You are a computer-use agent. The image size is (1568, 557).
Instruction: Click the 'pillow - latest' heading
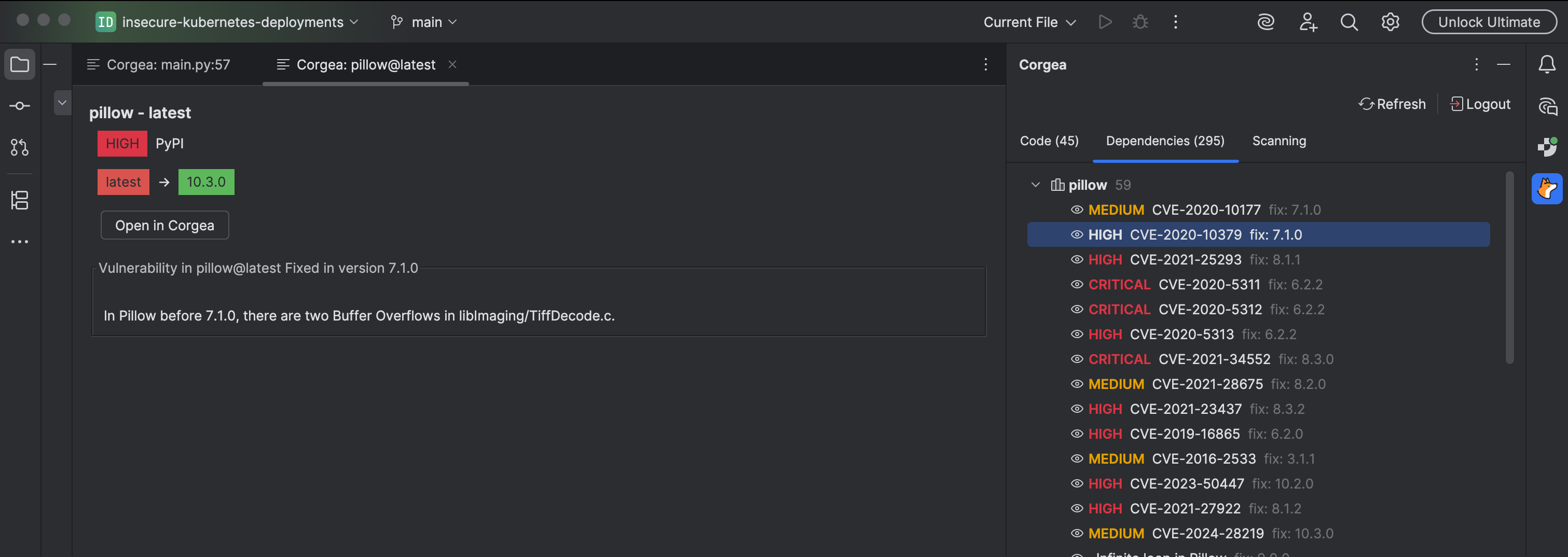tap(140, 113)
